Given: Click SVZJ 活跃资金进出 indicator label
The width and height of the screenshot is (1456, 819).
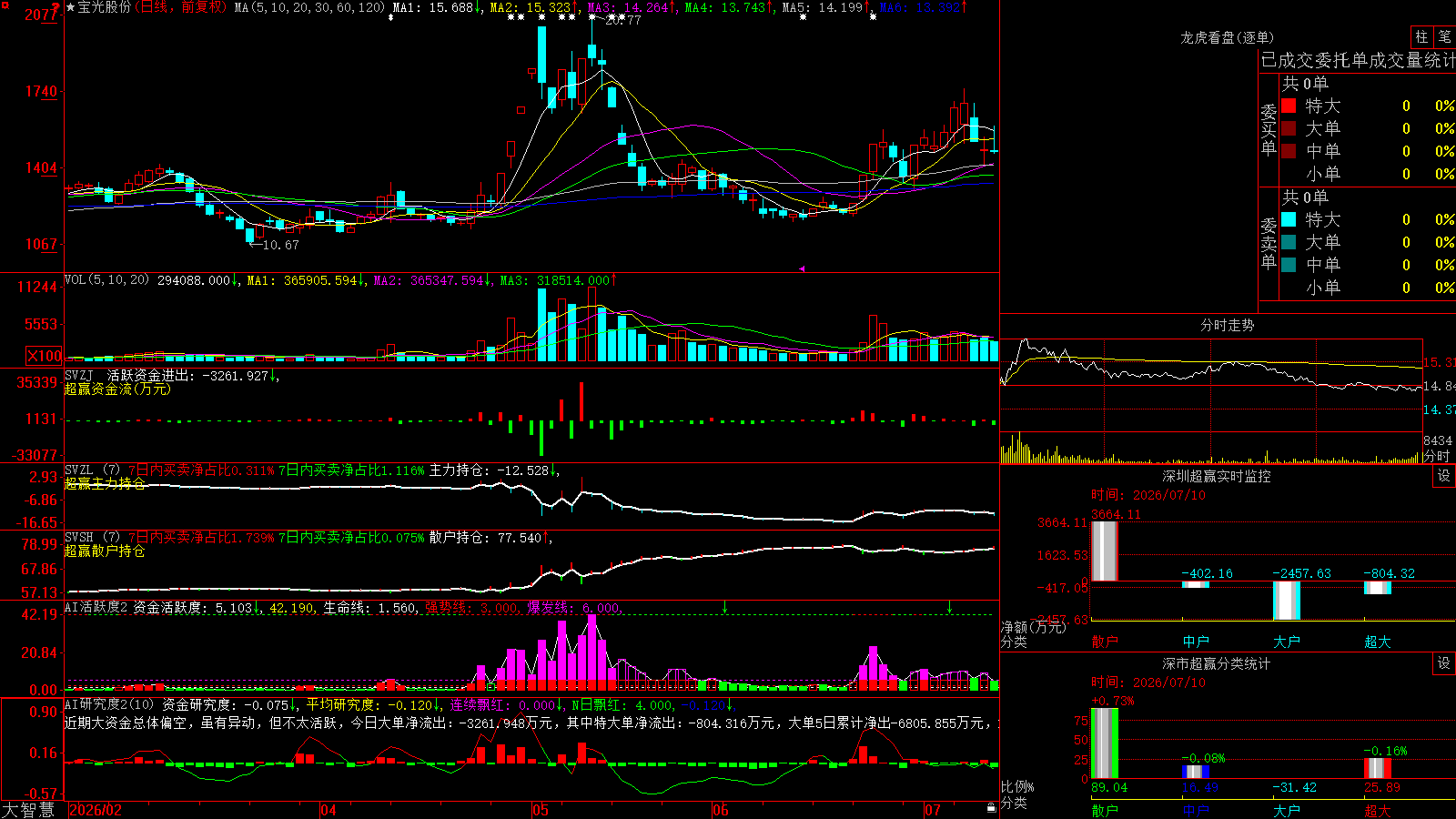Looking at the screenshot, I should pyautogui.click(x=129, y=375).
